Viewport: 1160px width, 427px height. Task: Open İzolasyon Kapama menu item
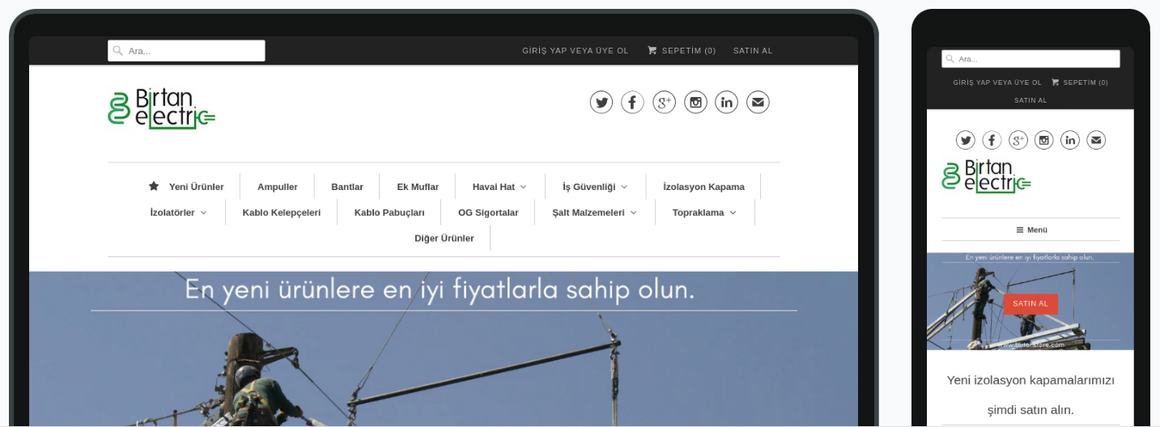point(704,186)
